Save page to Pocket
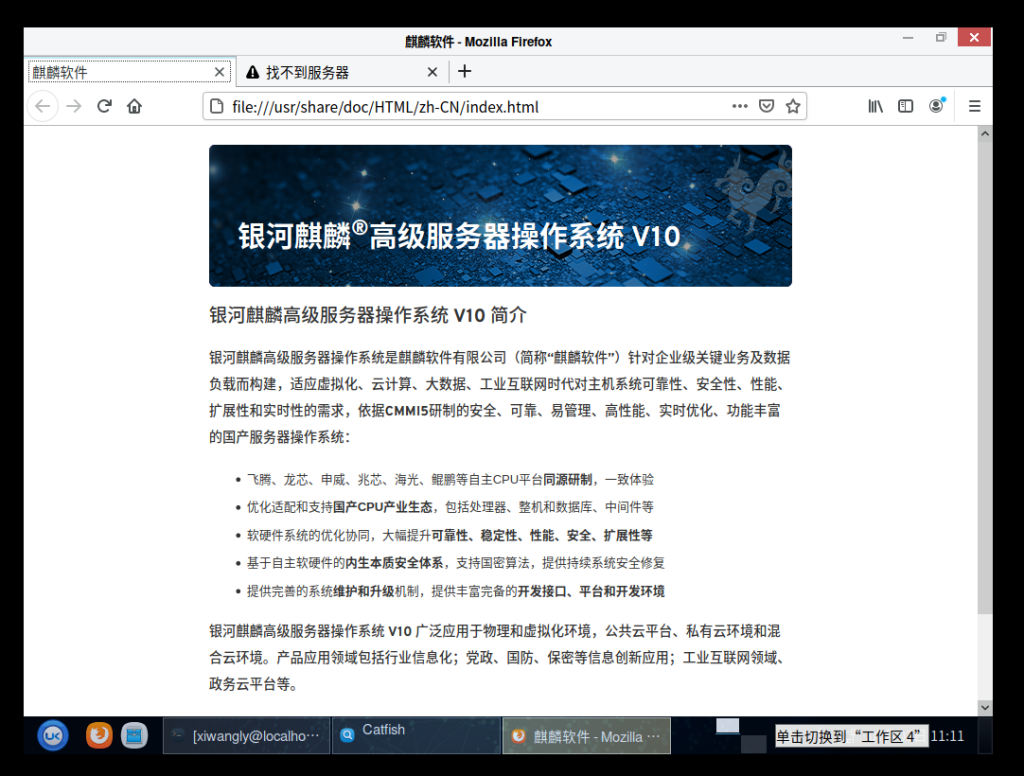 pyautogui.click(x=766, y=106)
